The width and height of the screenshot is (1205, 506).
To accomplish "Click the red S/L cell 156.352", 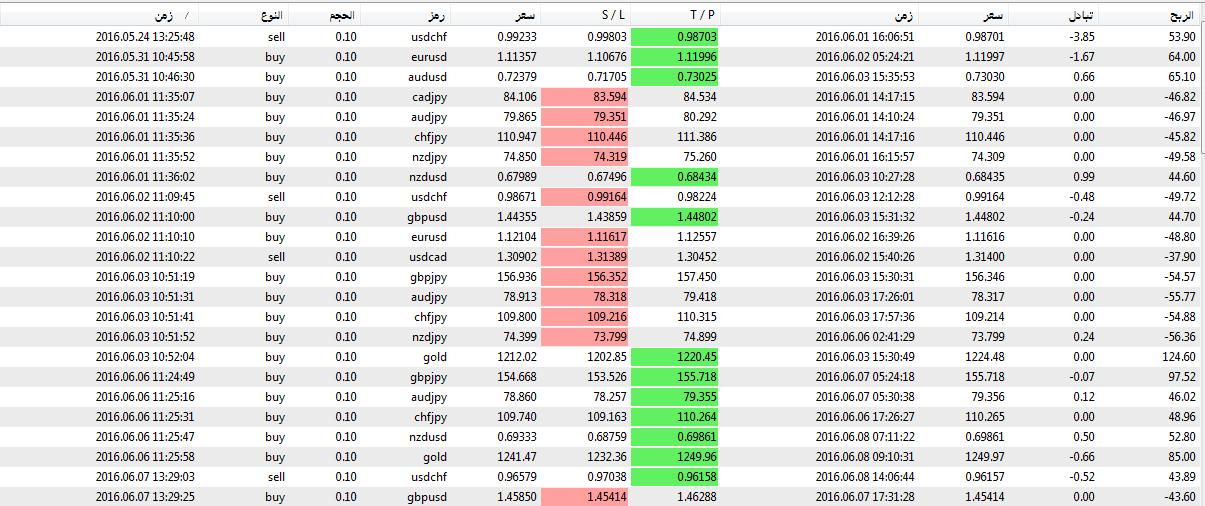I will click(x=584, y=277).
